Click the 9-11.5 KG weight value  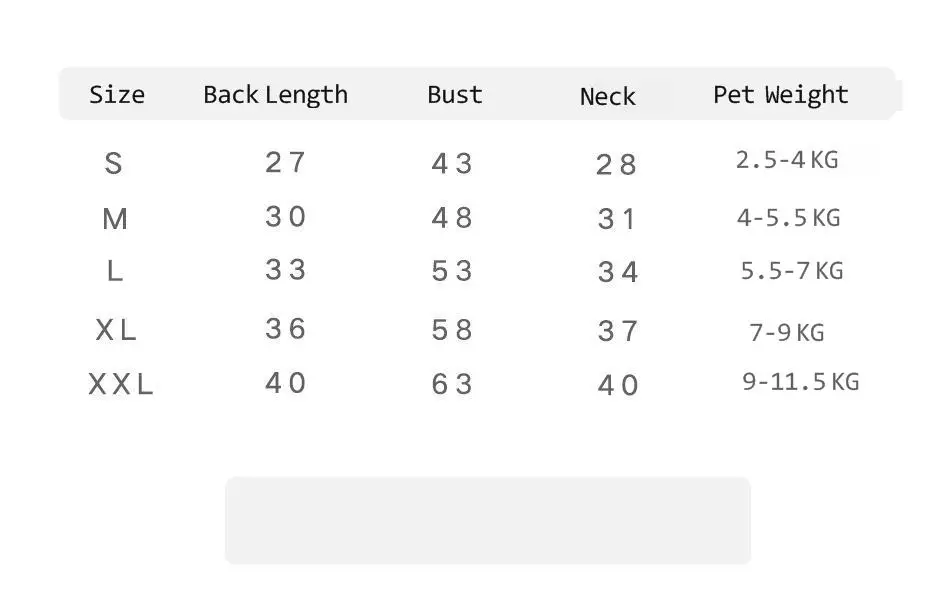(801, 381)
